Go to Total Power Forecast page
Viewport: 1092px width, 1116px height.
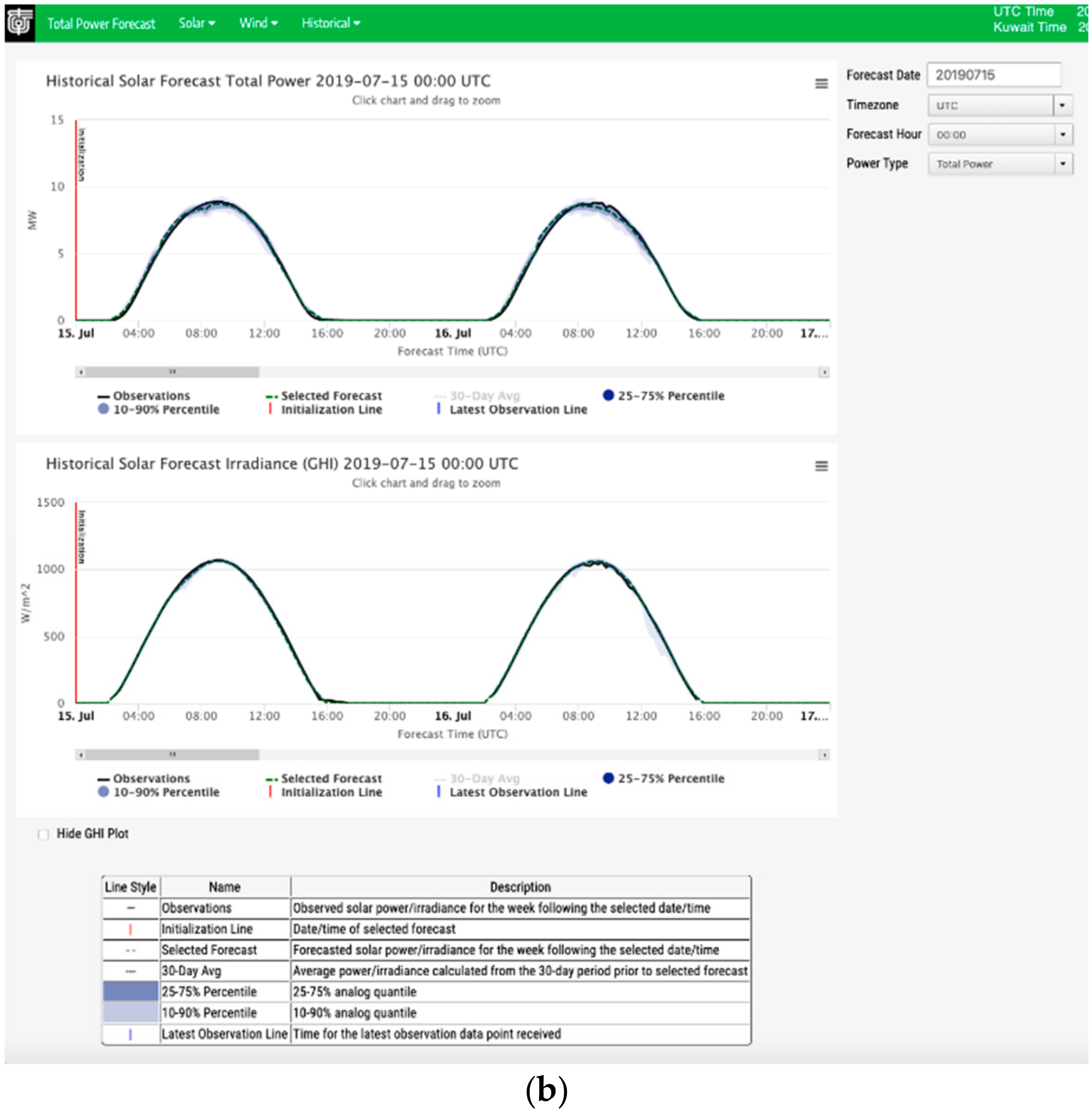tap(101, 23)
